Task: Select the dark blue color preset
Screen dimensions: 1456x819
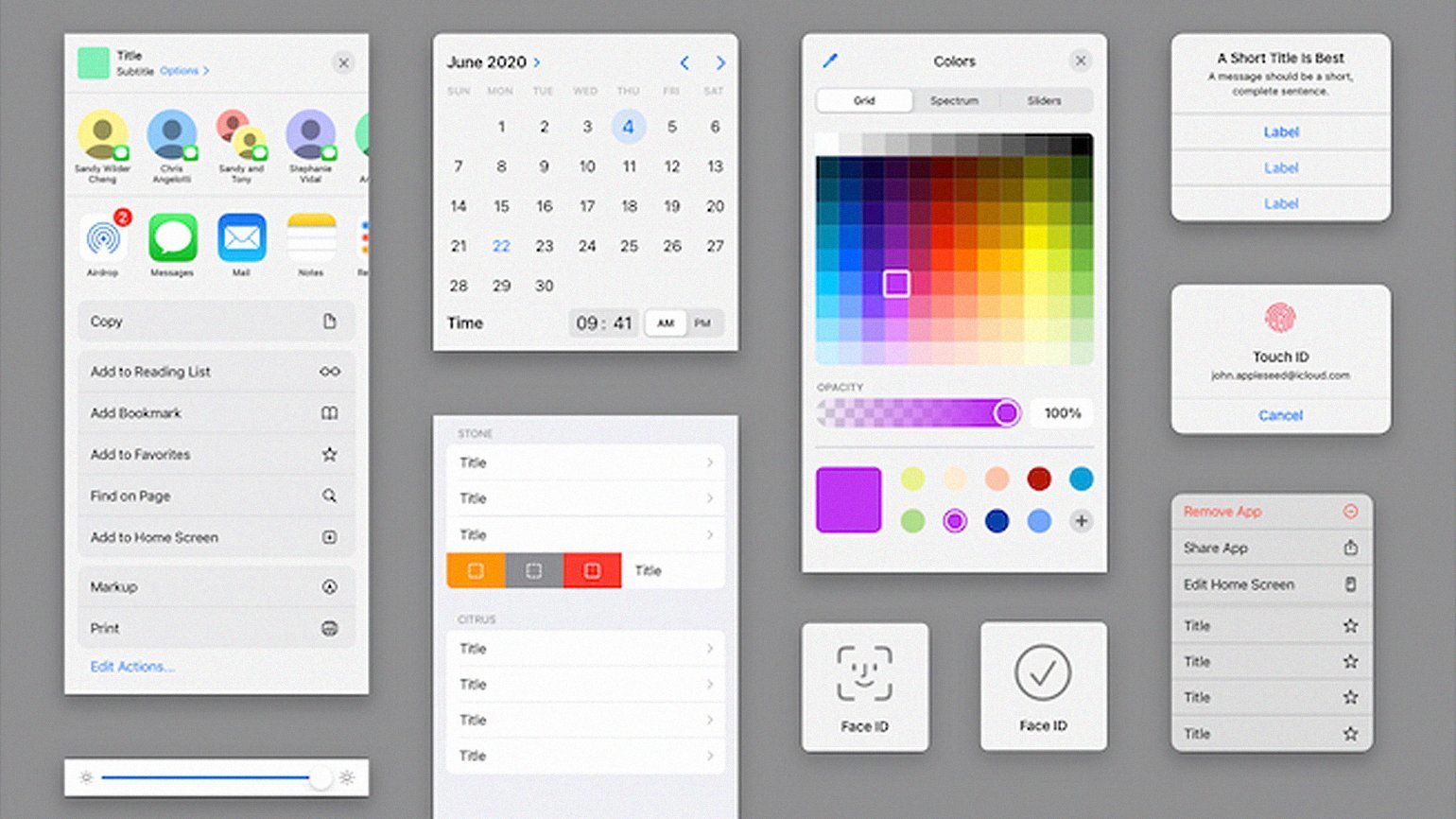Action: (997, 520)
